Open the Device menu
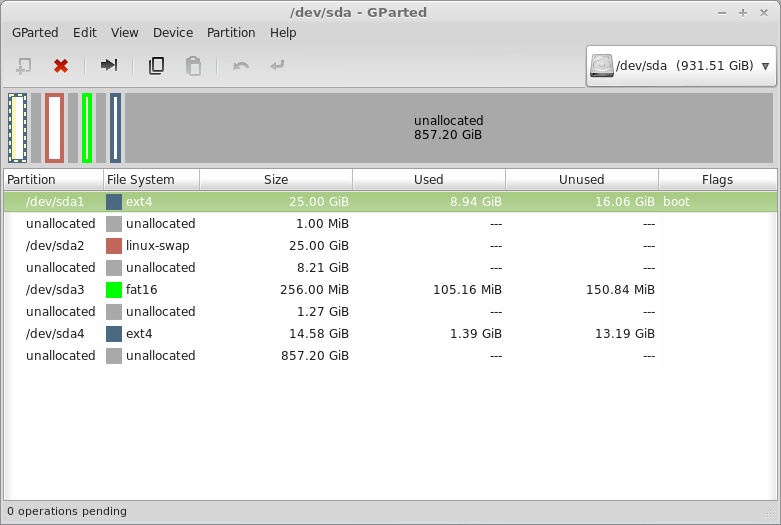This screenshot has width=781, height=525. coord(173,33)
